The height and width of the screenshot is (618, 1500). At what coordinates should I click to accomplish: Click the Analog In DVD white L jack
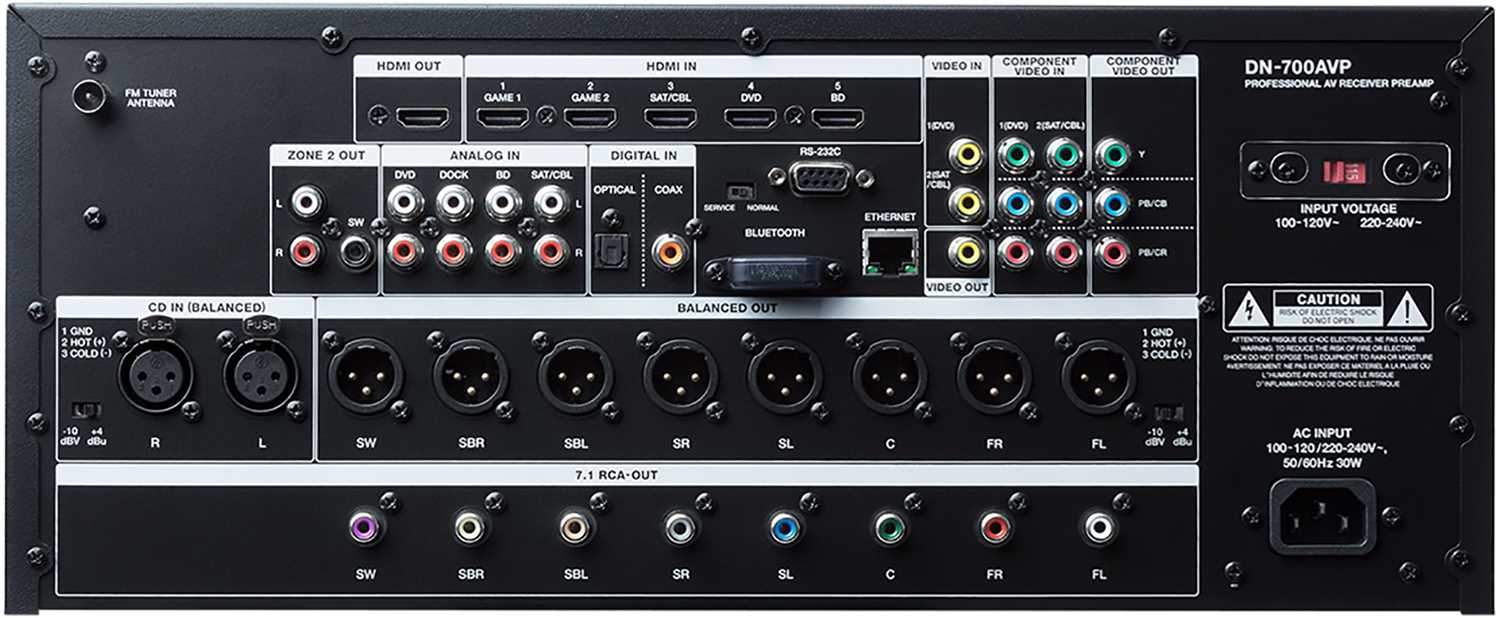coord(405,203)
